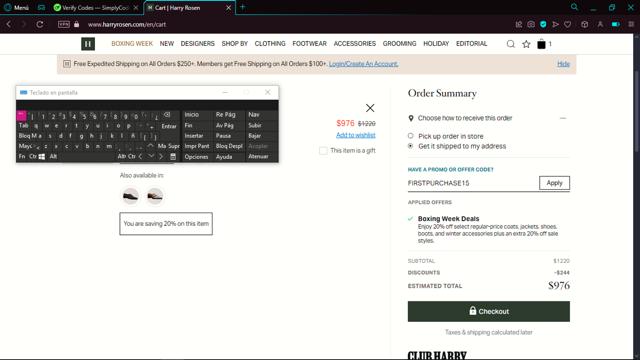Follow the Login/Create An Account link

click(363, 64)
